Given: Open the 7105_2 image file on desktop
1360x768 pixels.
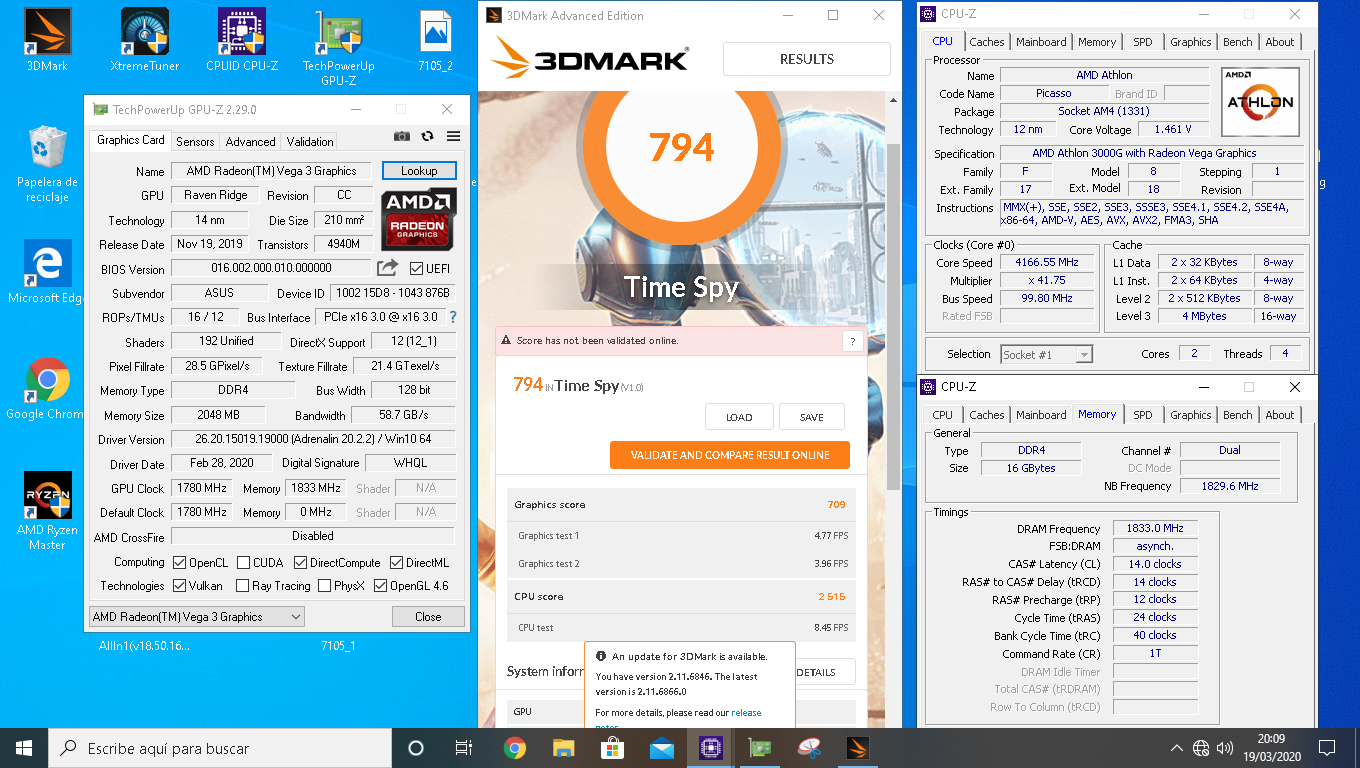Looking at the screenshot, I should [x=436, y=40].
